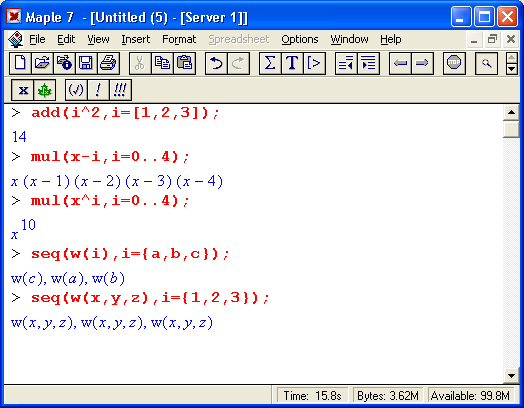Click the Redo arrow icon
Image resolution: width=524 pixels, height=408 pixels.
[238, 63]
